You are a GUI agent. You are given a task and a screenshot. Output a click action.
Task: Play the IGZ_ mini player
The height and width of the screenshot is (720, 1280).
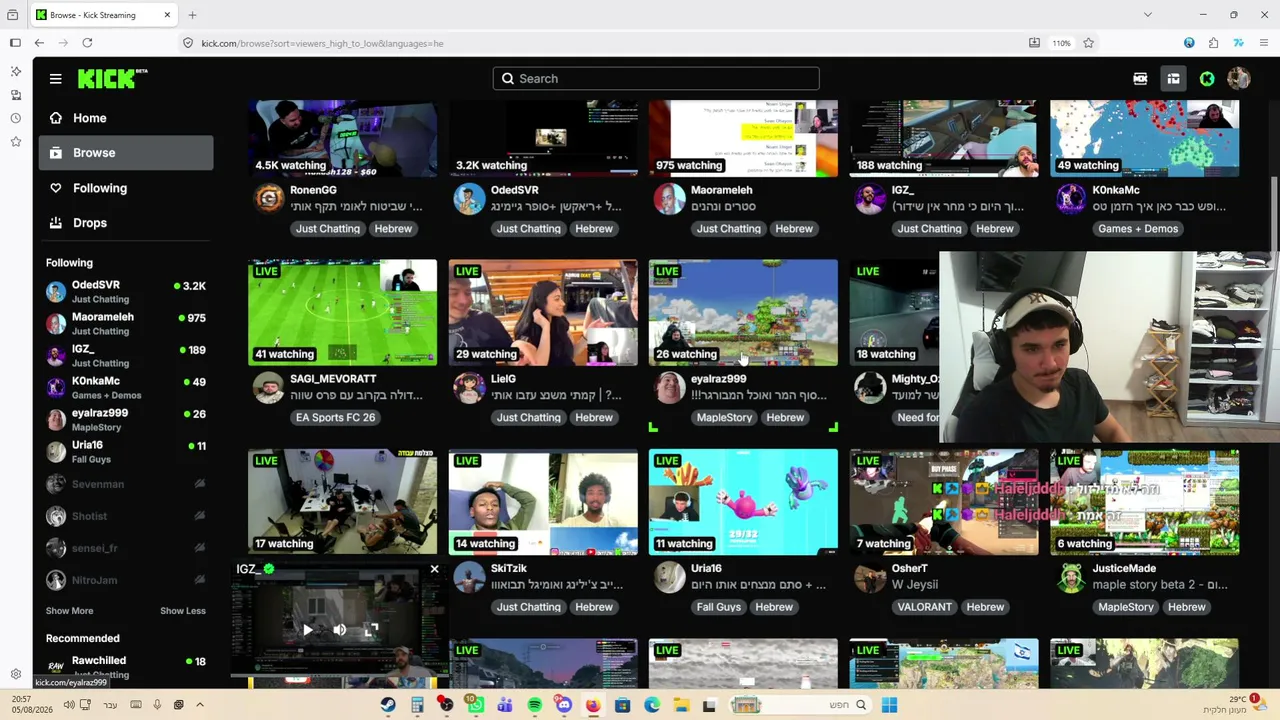click(x=307, y=630)
